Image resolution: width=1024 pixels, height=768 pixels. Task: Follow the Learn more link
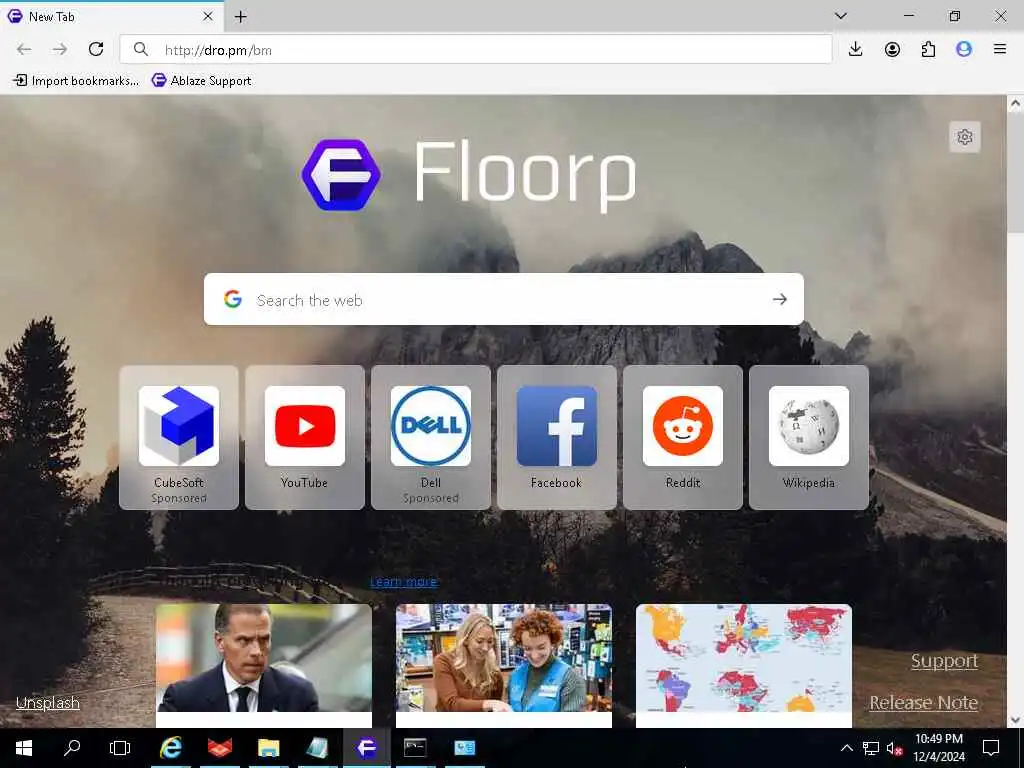pyautogui.click(x=404, y=581)
